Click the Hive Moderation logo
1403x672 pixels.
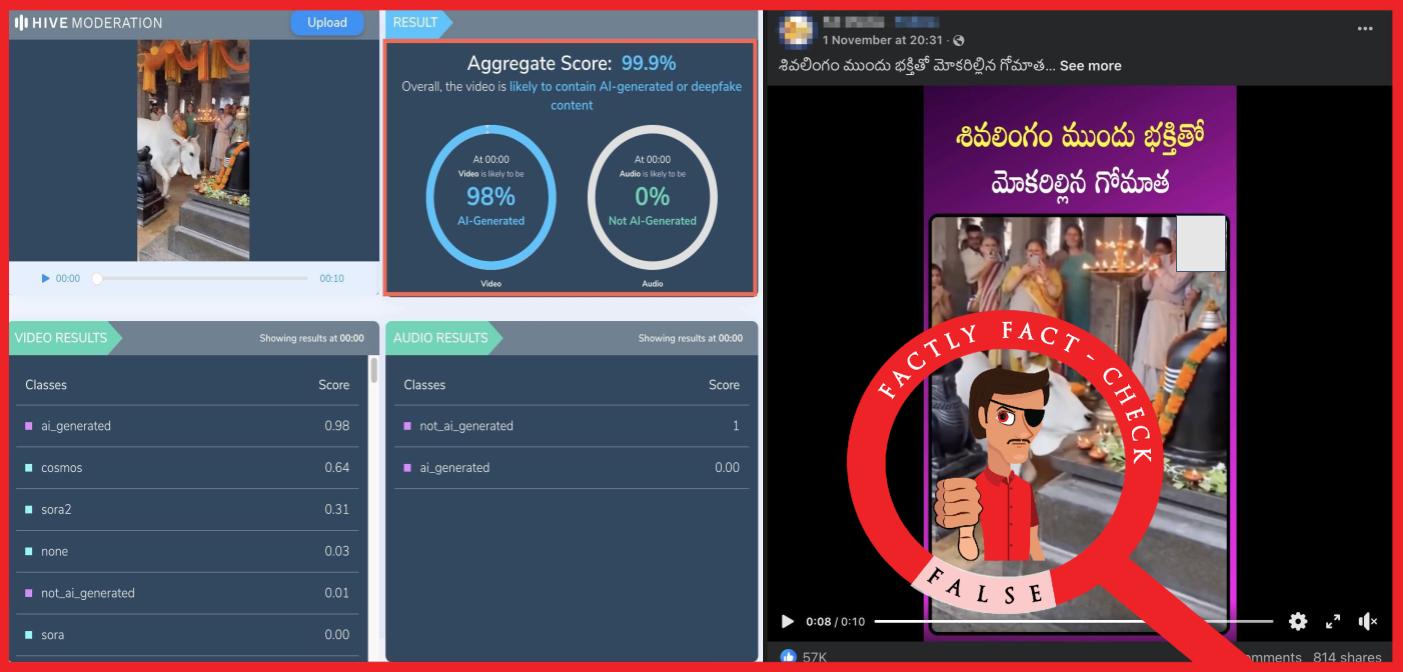coord(88,23)
